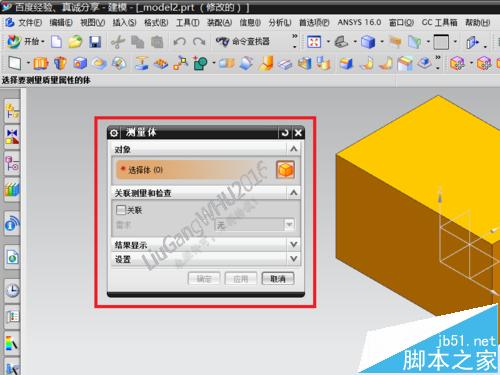Open the 文件 (File) menu
500x375 pixels.
(30, 23)
